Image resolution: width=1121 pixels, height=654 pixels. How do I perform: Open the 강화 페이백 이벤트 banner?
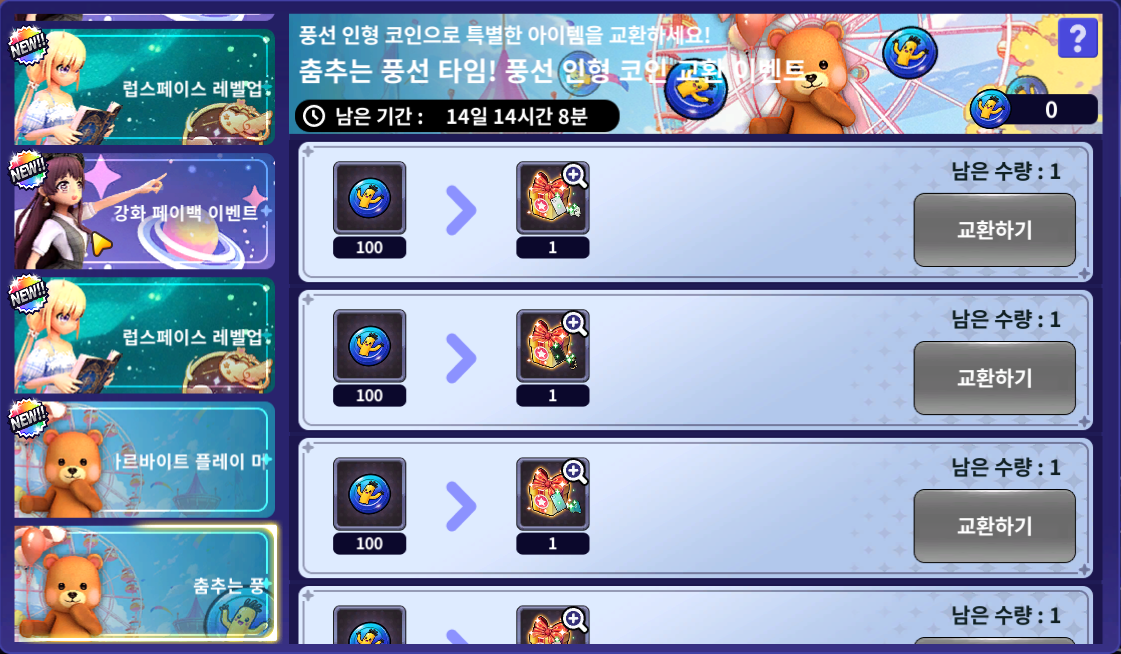coord(144,212)
